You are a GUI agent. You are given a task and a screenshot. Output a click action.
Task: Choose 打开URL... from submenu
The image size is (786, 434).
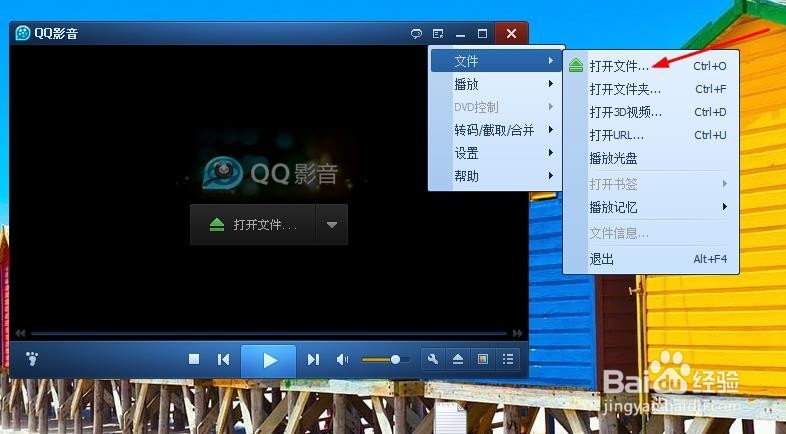651,135
